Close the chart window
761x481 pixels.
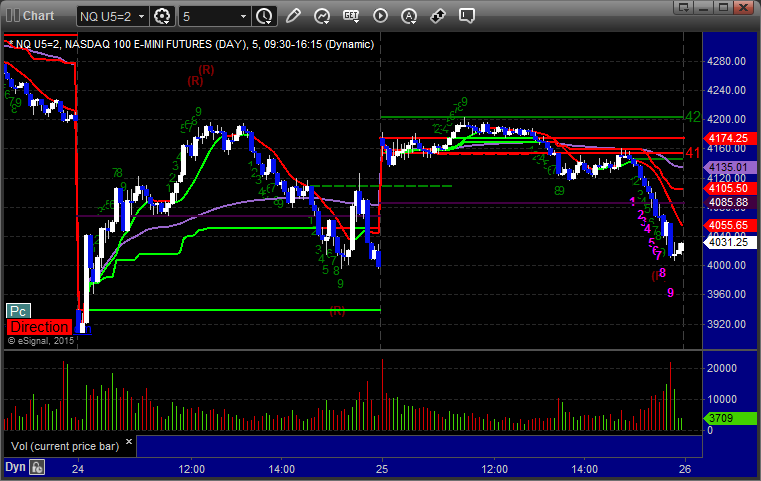pyautogui.click(x=743, y=7)
